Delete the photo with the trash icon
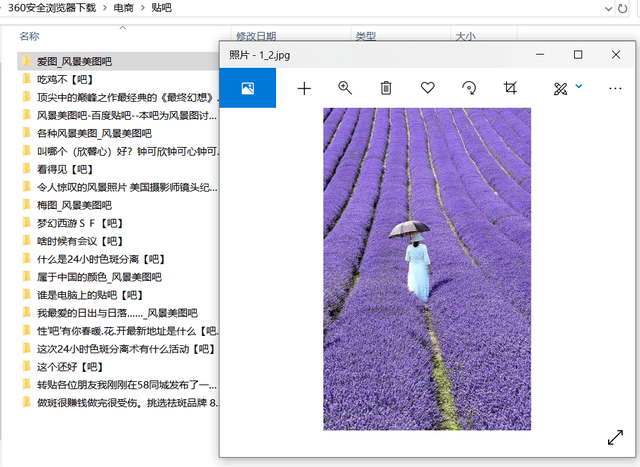 pos(386,88)
